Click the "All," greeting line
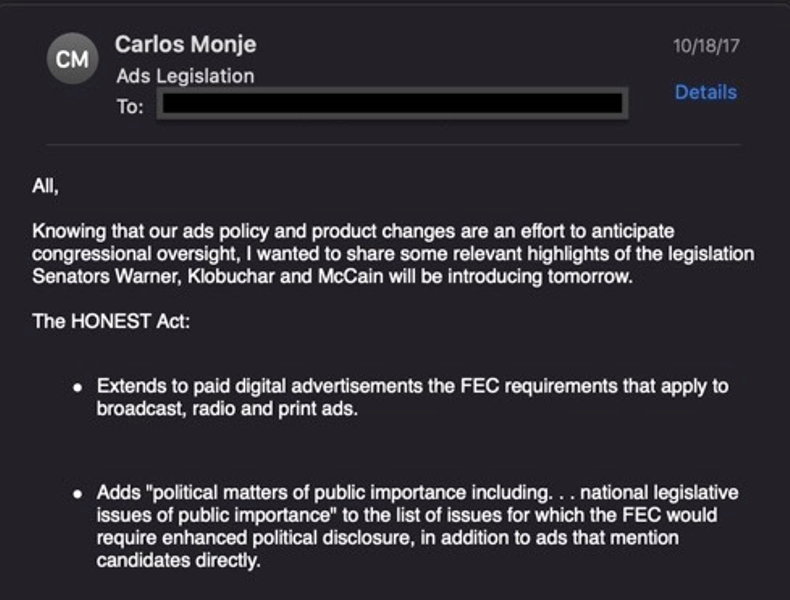 tap(46, 186)
